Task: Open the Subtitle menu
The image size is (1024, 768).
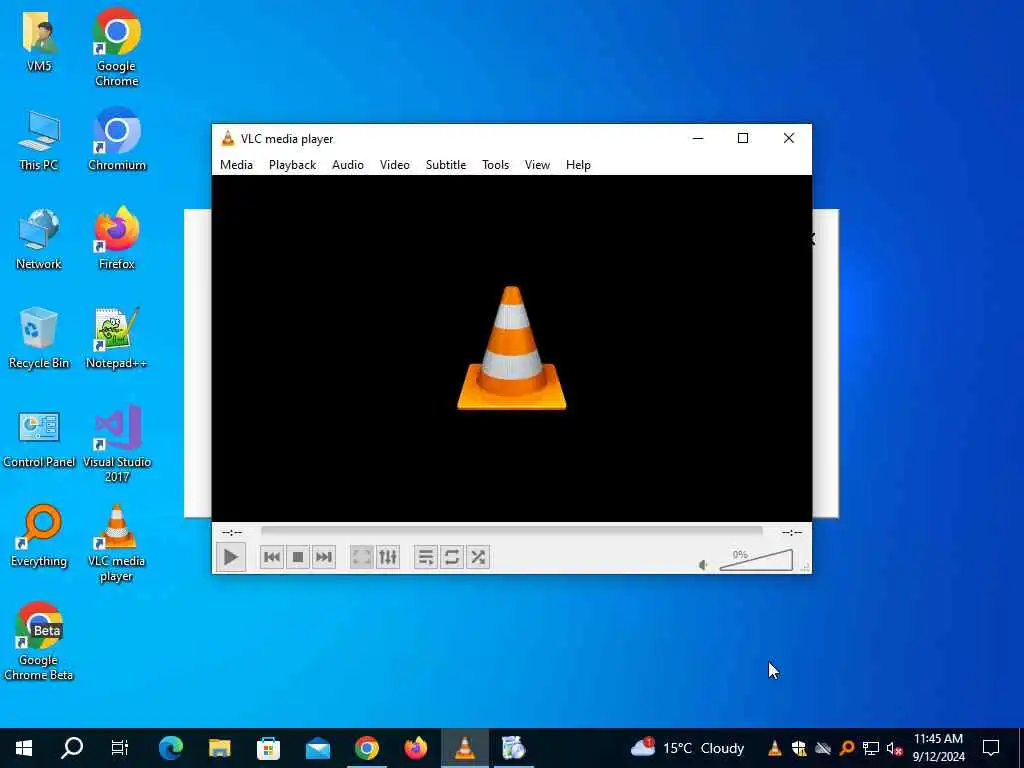Action: 446,165
